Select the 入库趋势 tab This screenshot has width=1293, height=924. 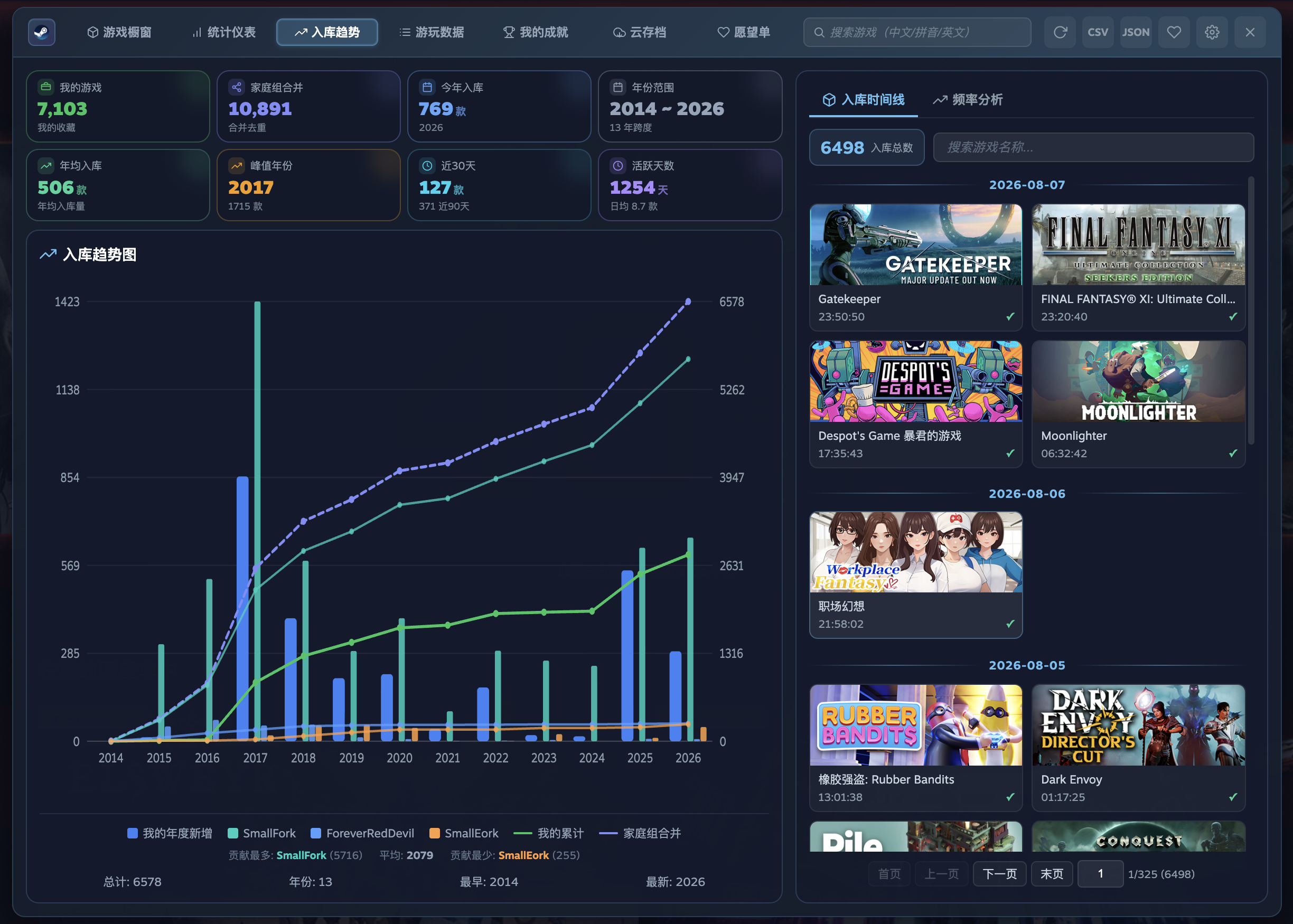tap(327, 32)
